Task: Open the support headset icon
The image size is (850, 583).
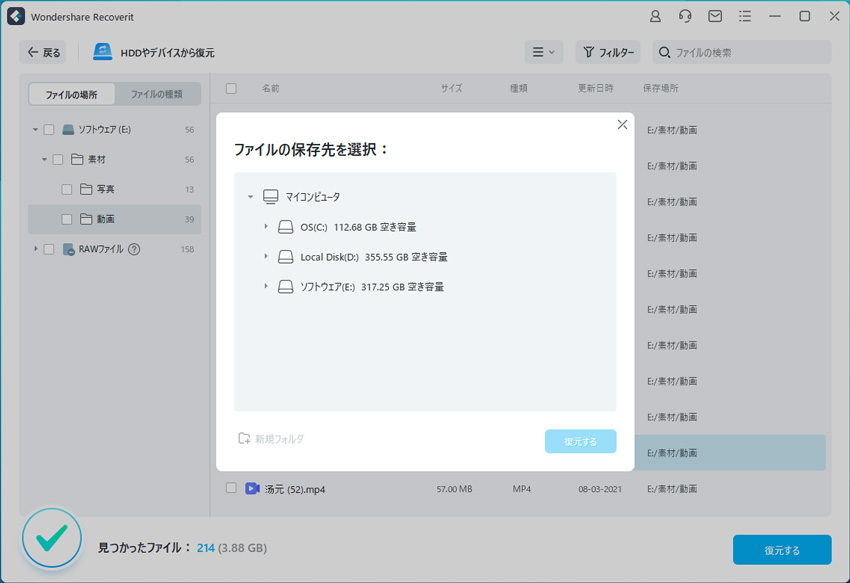Action: [x=685, y=16]
